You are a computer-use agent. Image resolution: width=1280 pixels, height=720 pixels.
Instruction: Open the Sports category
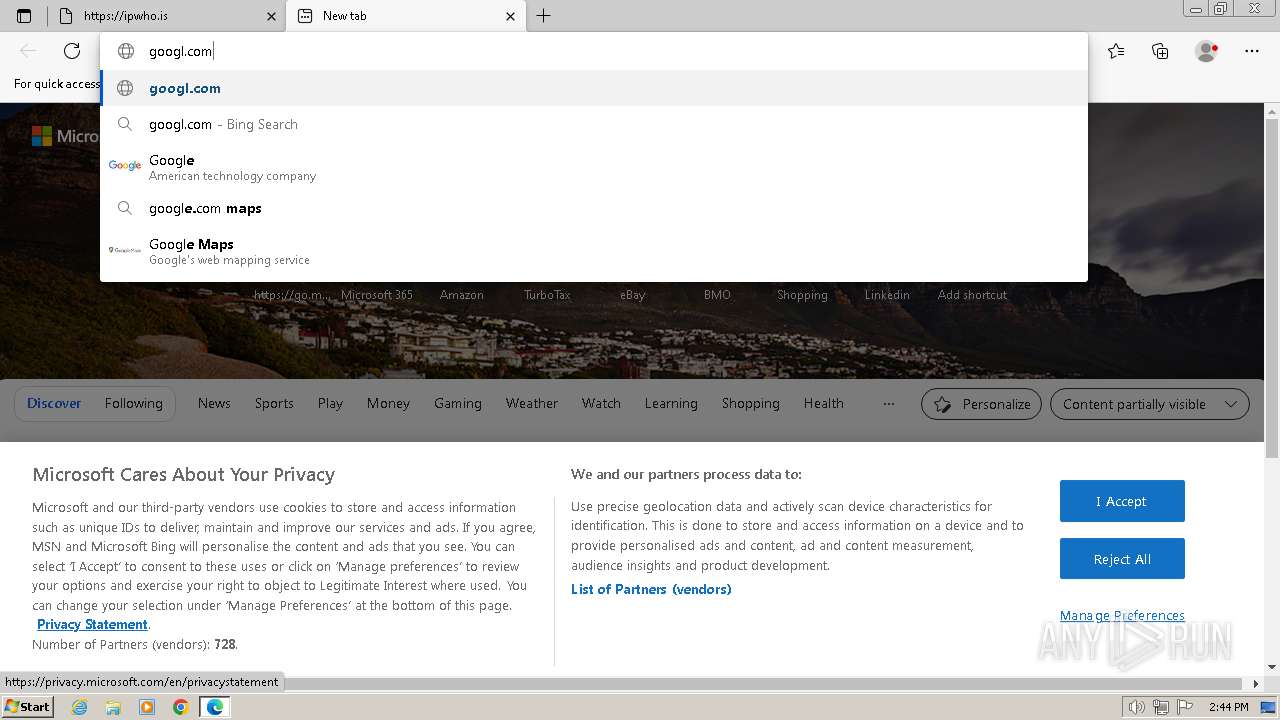coord(274,403)
